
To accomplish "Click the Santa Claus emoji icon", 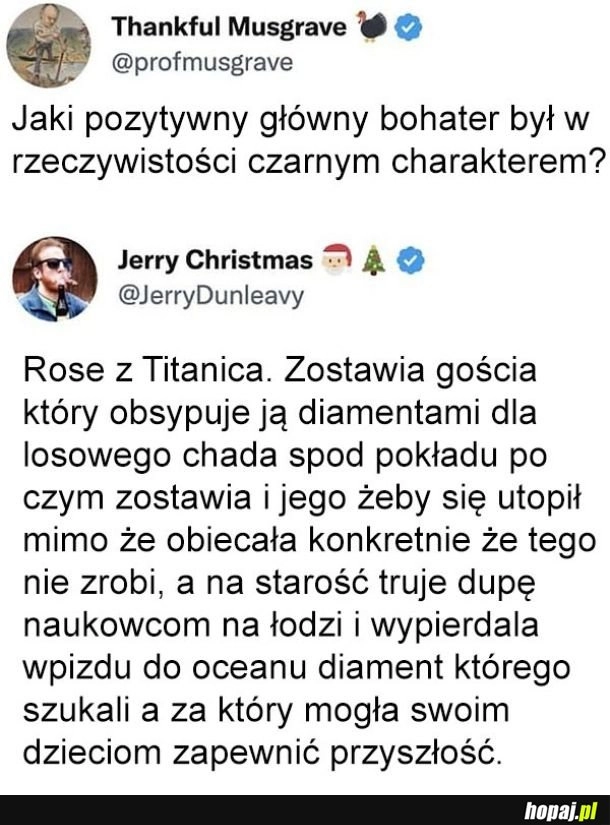I will click(x=337, y=260).
